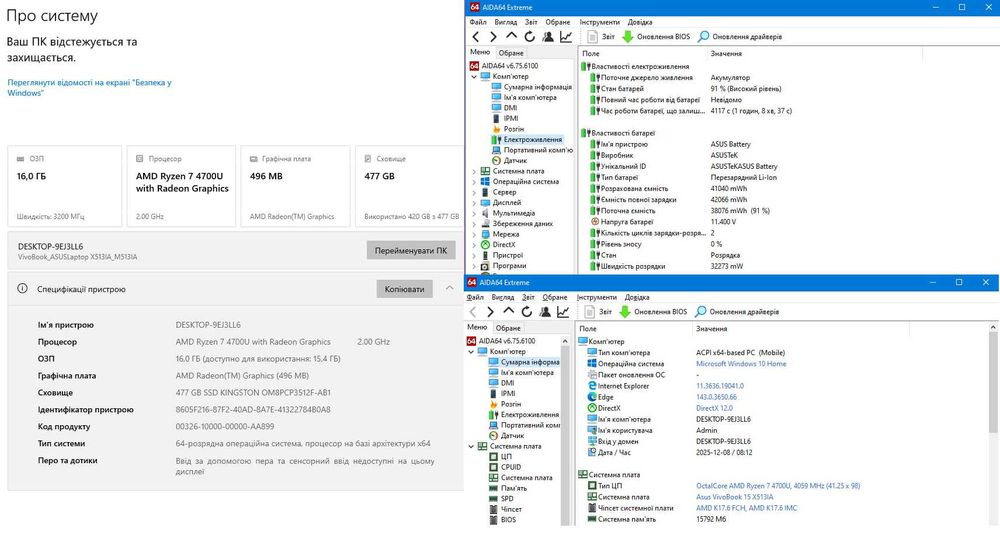
Task: Expand Системна плата node in top AIDA64 tree
Action: point(474,172)
